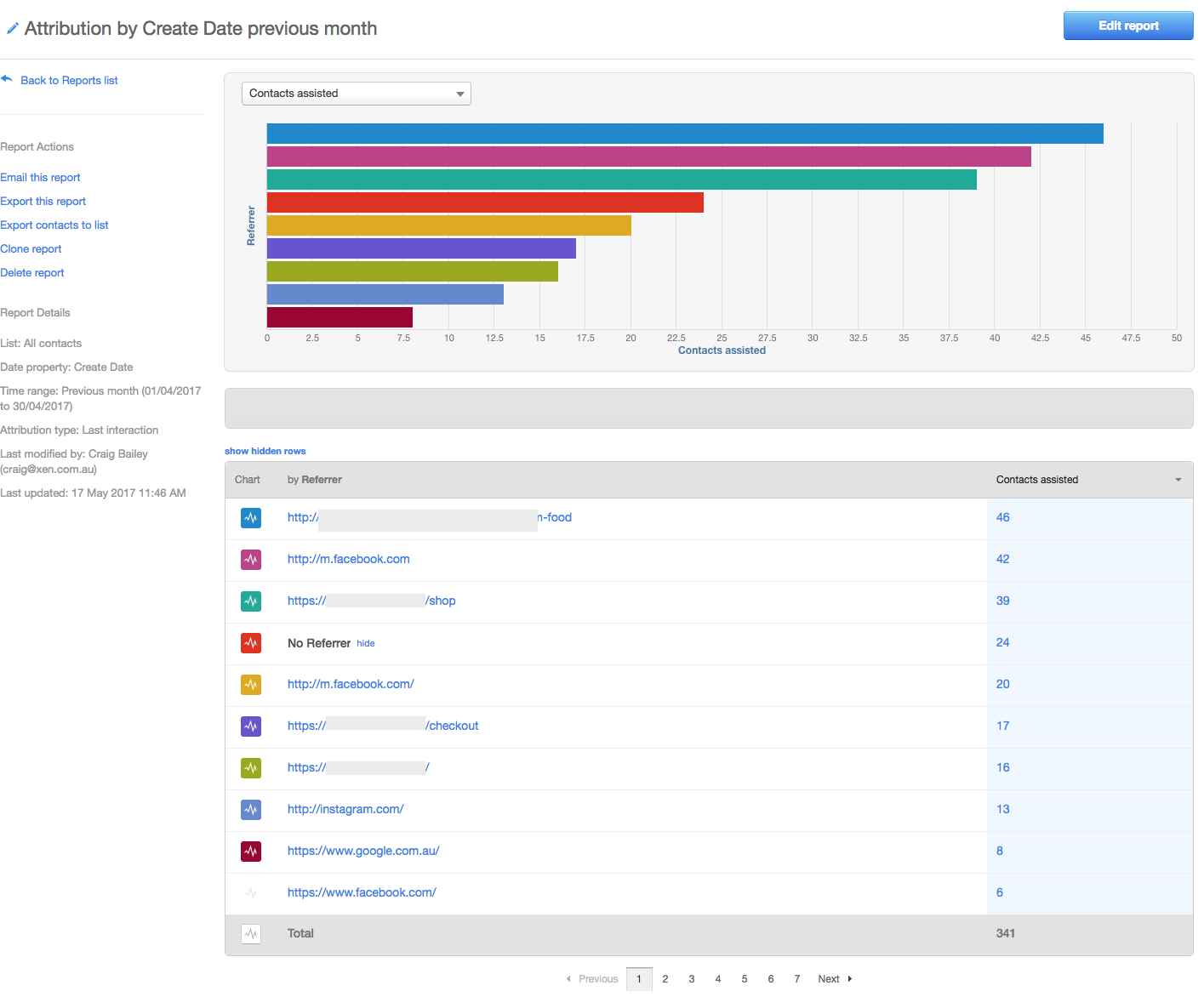The image size is (1204, 997).
Task: Click the sort arrow in Contacts assisted column
Action: point(1178,480)
